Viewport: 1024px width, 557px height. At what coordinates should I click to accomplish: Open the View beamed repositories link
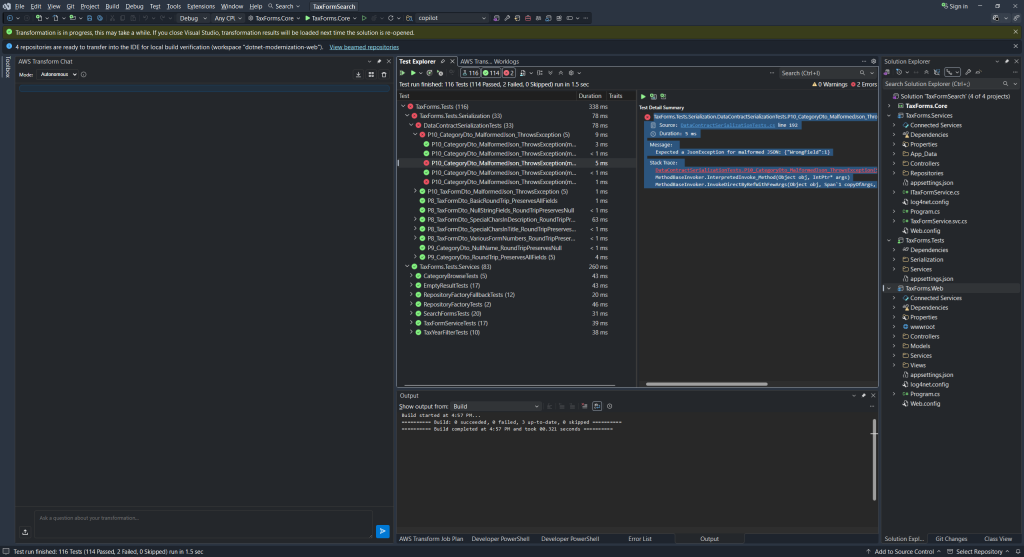click(364, 47)
